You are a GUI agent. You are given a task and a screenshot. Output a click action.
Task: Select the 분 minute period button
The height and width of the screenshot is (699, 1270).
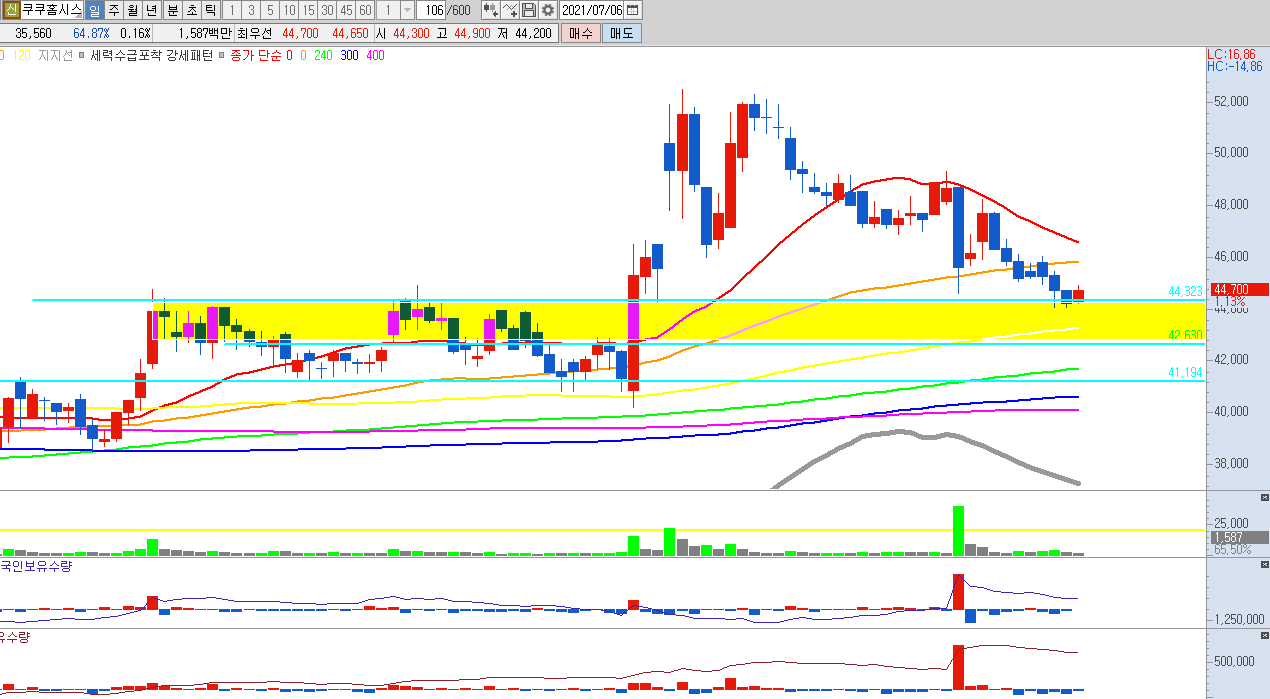click(x=172, y=10)
